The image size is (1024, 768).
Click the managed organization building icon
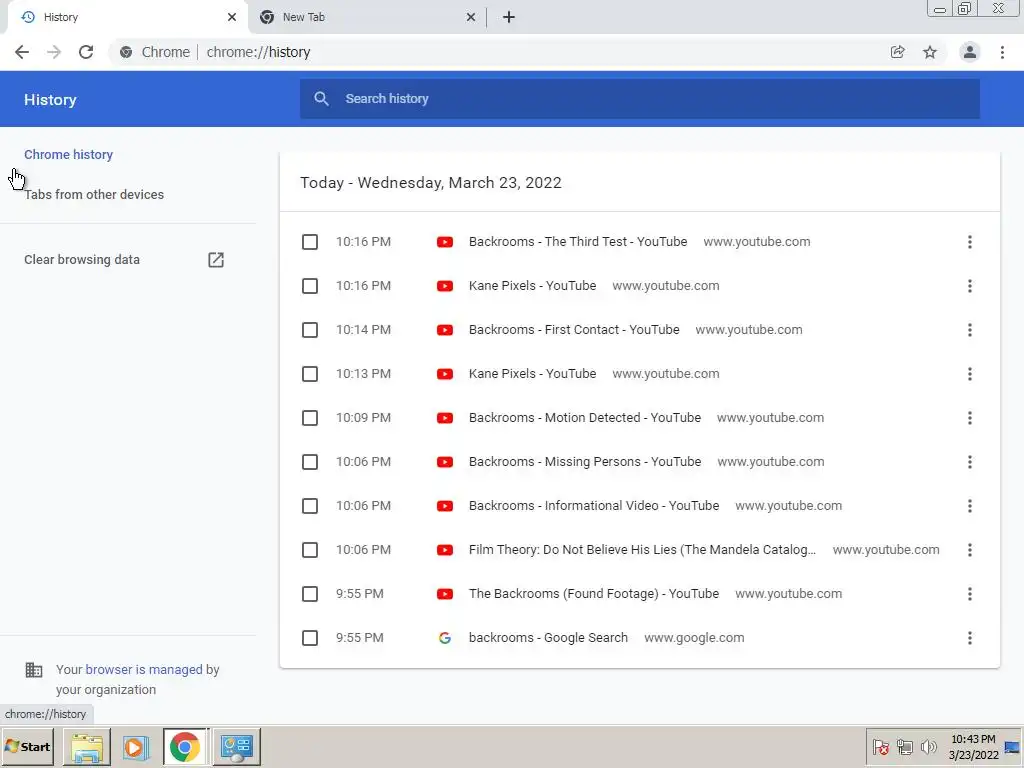pyautogui.click(x=34, y=670)
